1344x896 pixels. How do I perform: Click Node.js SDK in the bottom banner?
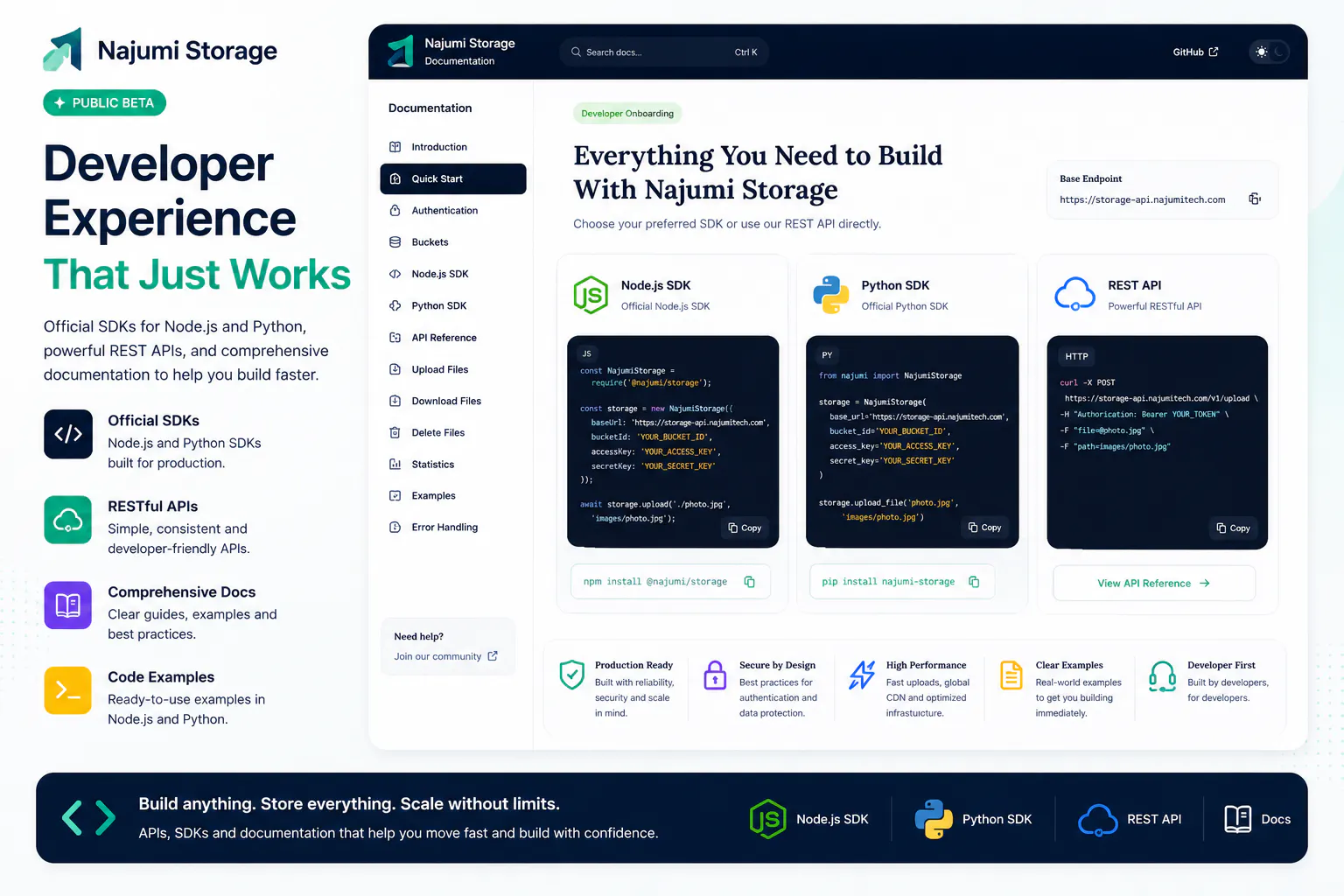(x=809, y=819)
